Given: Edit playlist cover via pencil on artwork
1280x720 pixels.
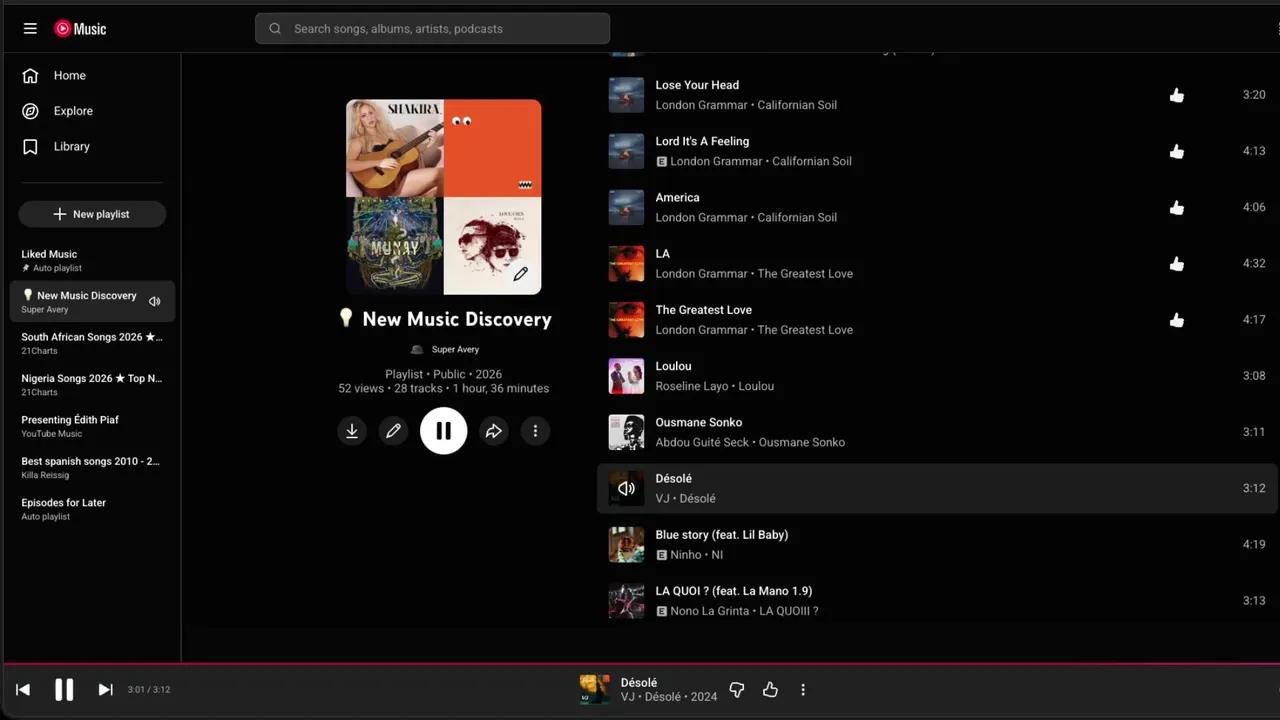Looking at the screenshot, I should click(520, 274).
